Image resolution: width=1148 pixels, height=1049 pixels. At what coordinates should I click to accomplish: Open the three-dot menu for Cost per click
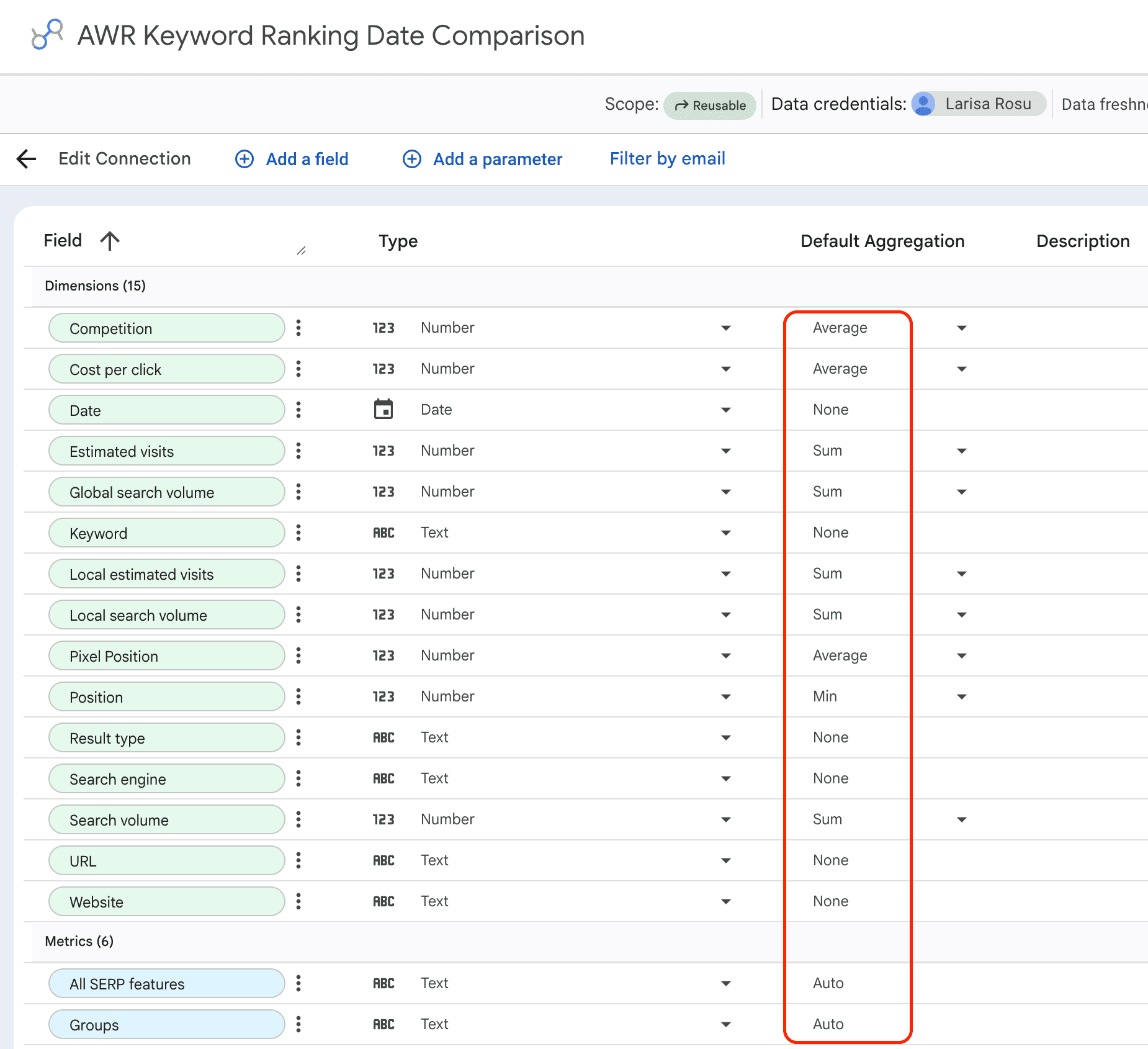pyautogui.click(x=298, y=369)
